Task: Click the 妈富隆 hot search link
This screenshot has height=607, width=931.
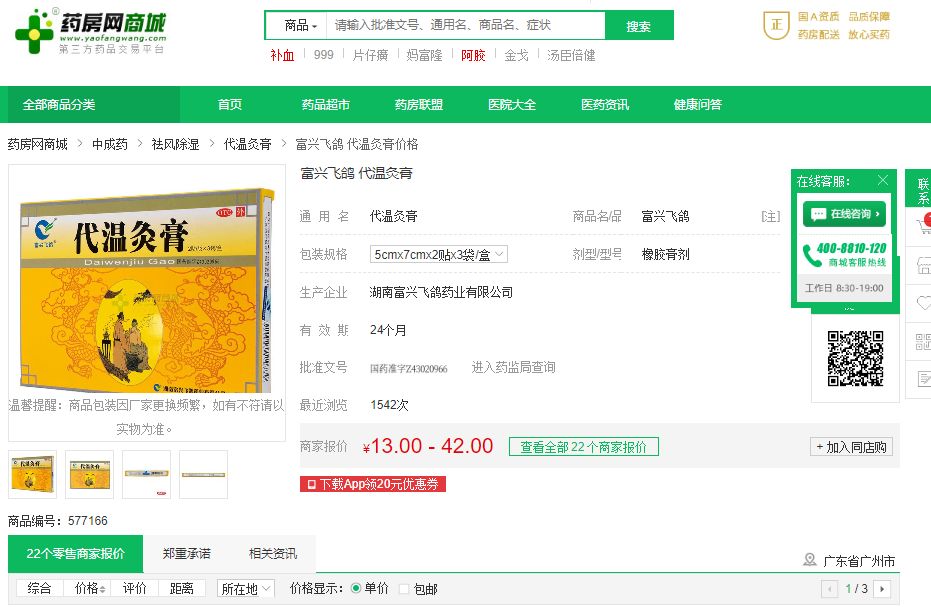Action: coord(424,55)
